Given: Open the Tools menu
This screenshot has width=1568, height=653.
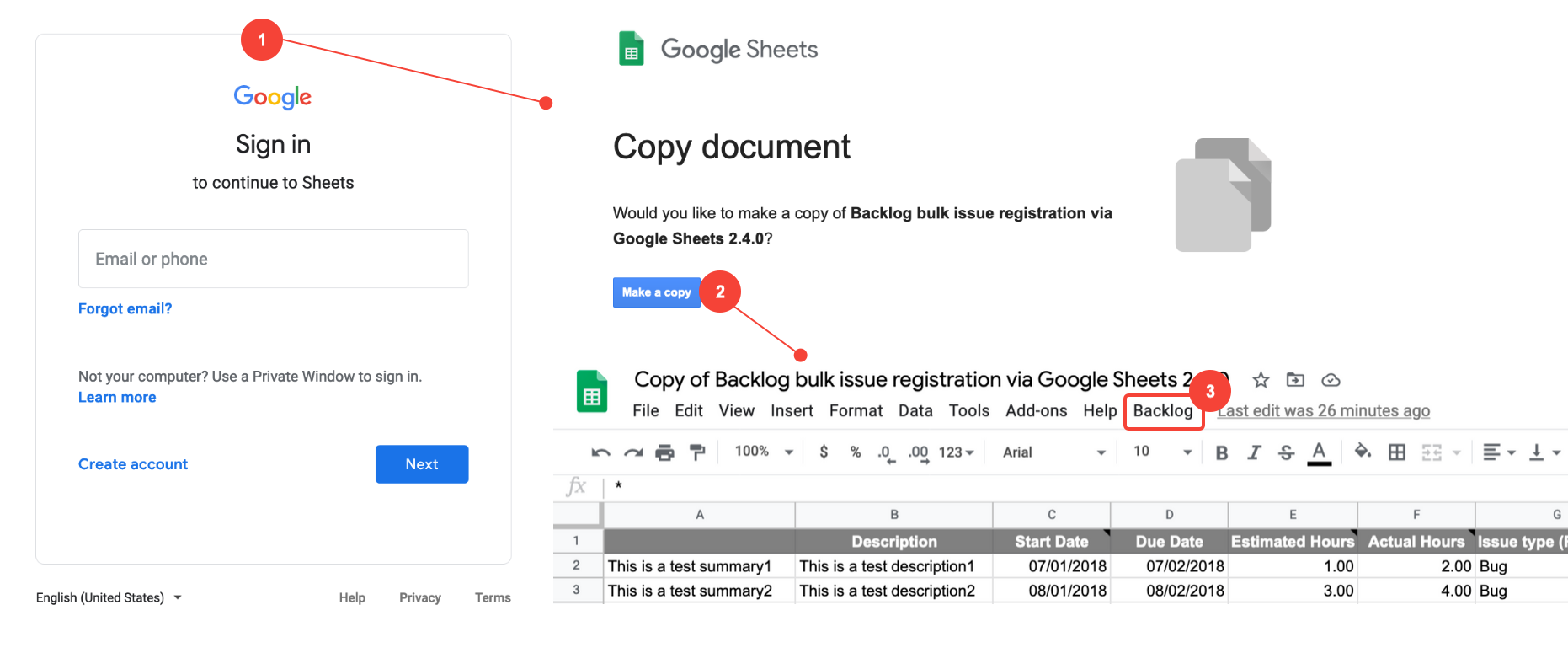Looking at the screenshot, I should click(x=969, y=411).
